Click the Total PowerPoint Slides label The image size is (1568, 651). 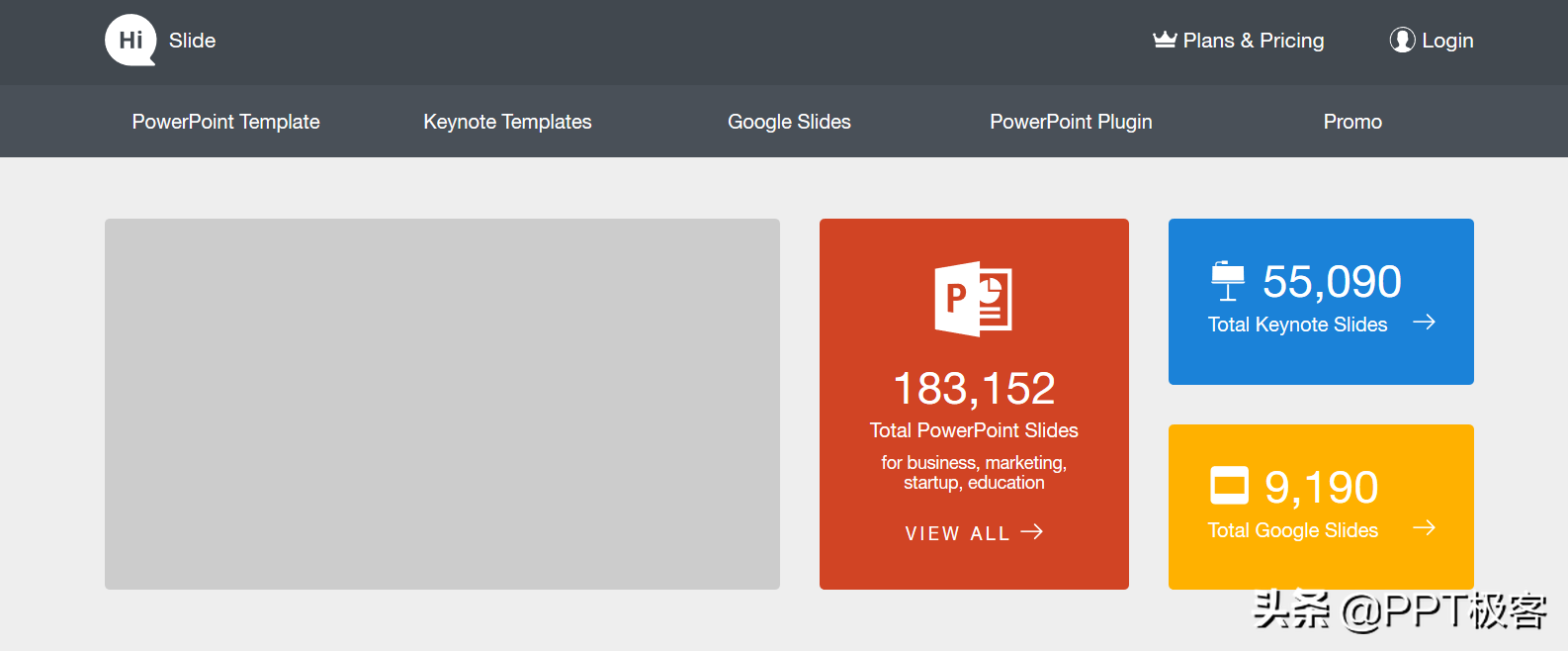[x=974, y=430]
